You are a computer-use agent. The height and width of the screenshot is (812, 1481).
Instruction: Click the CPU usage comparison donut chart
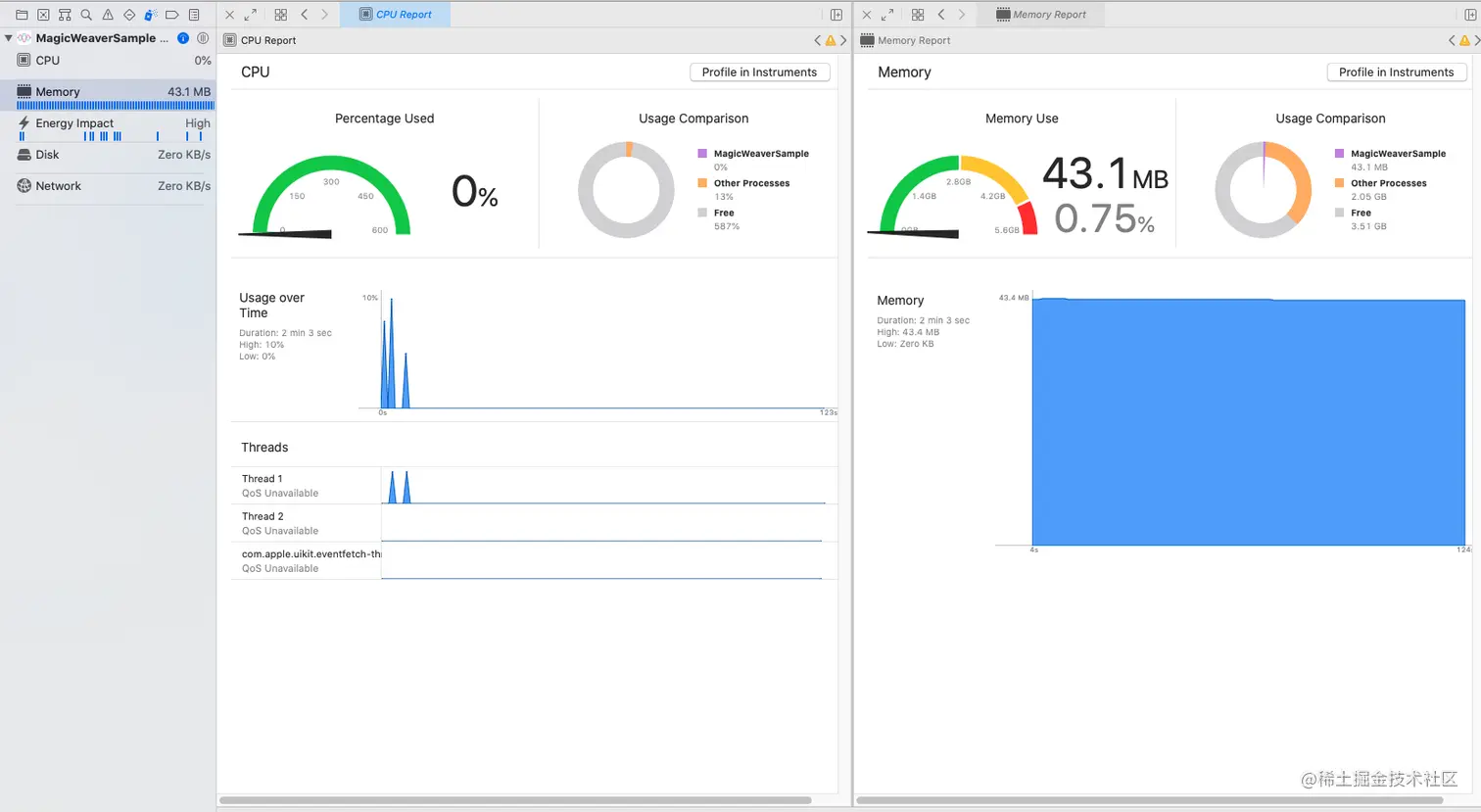[626, 190]
